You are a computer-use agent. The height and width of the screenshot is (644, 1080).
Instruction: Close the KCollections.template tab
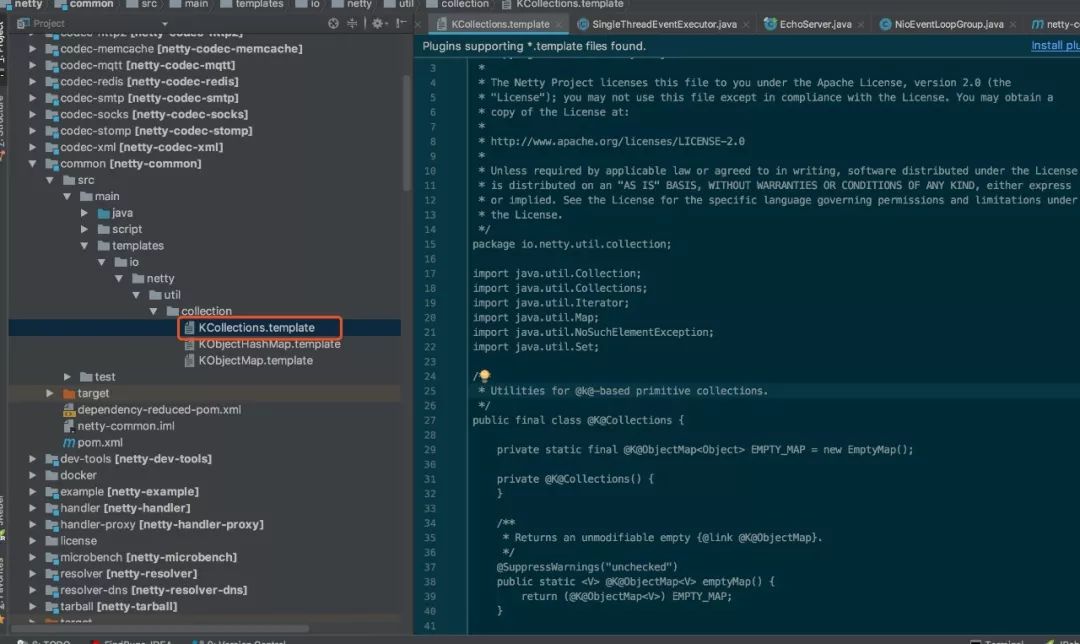coord(559,25)
